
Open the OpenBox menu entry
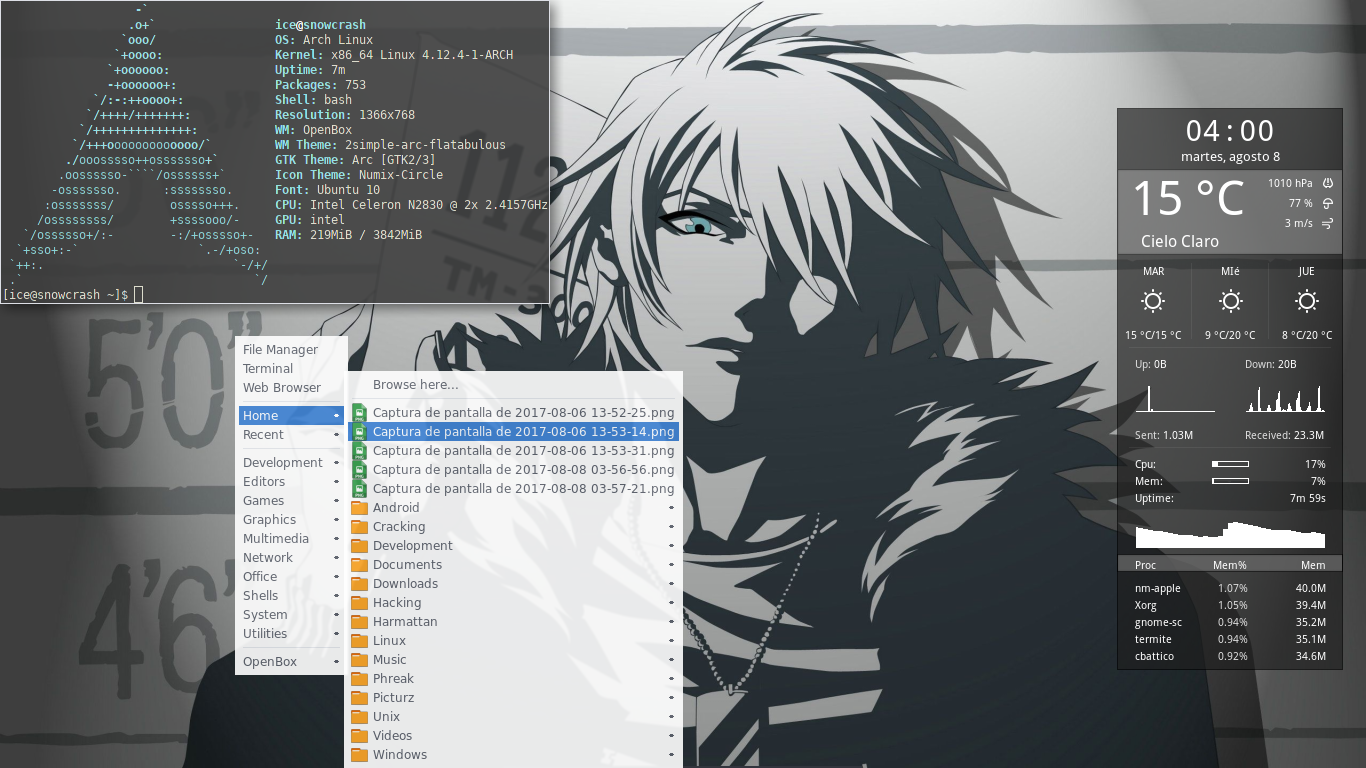point(291,661)
